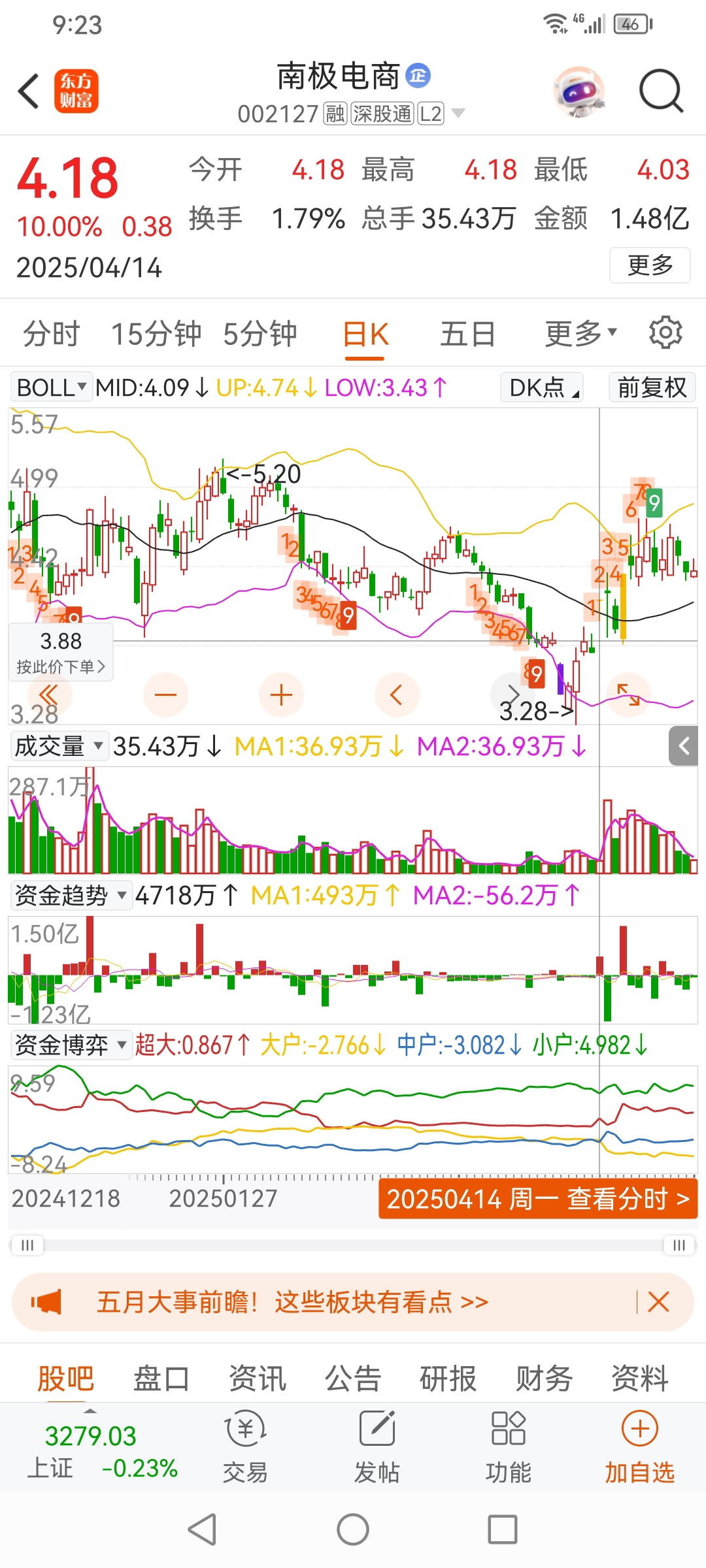
Task: Tap the 4.18 current price
Action: point(68,178)
